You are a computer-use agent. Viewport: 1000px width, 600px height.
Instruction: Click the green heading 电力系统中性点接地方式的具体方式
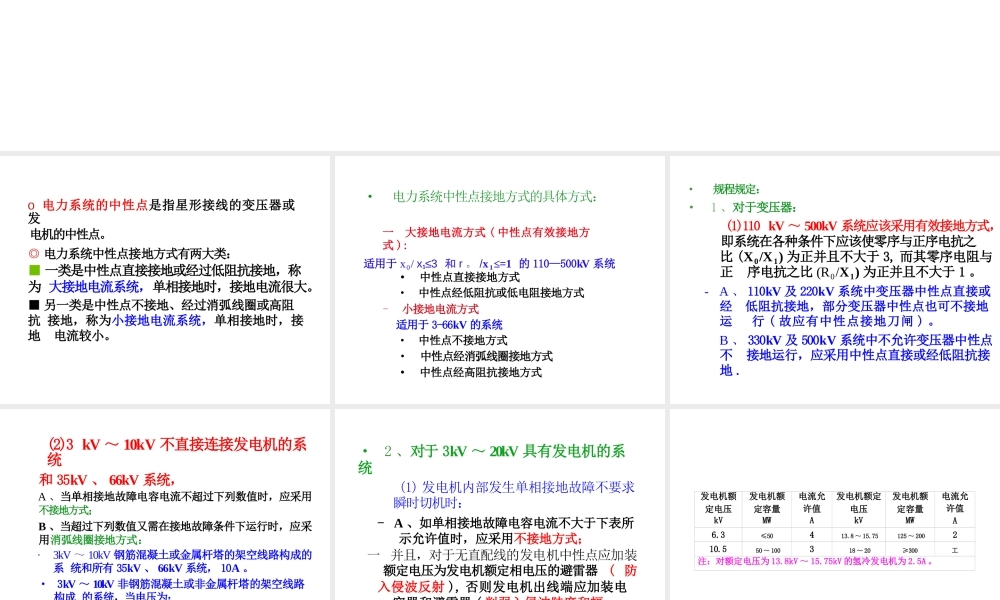click(x=494, y=196)
